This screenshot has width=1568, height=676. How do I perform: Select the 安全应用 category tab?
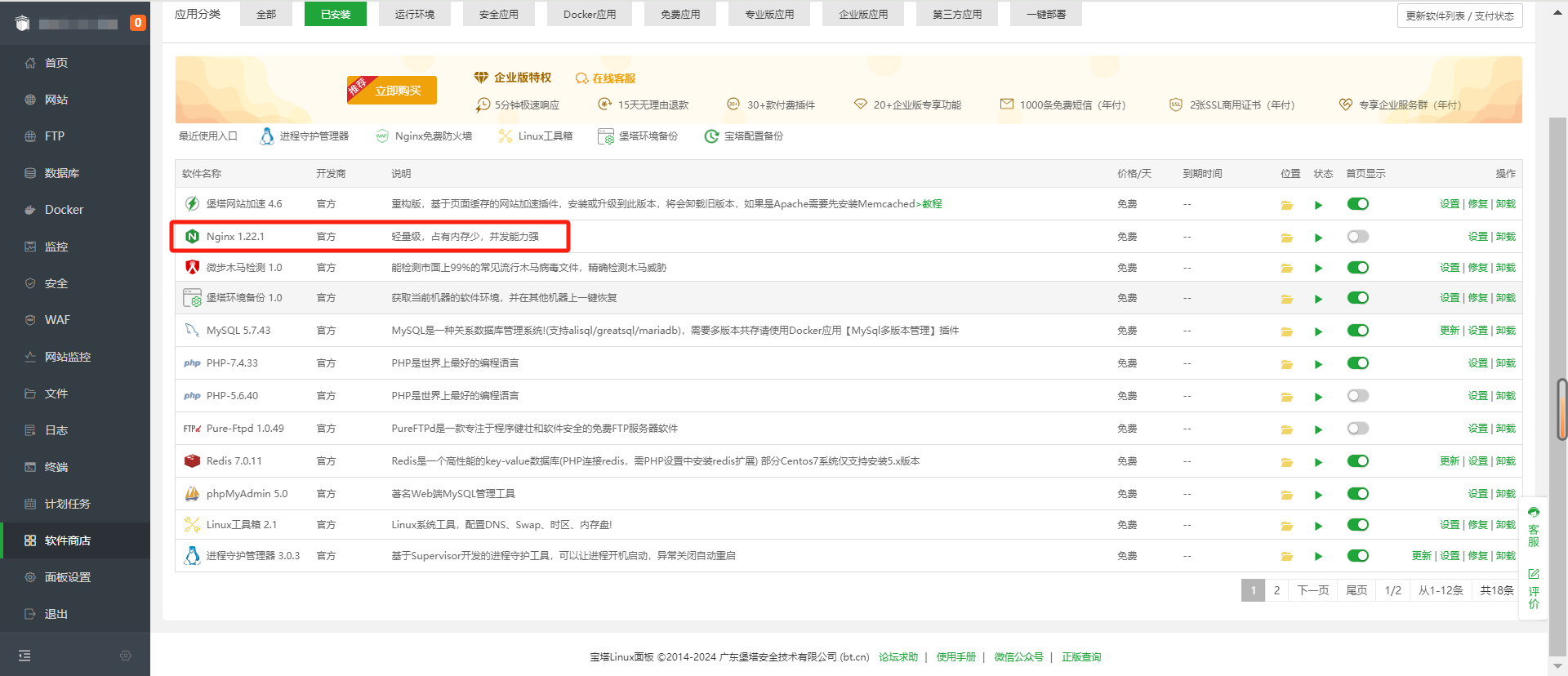[x=499, y=15]
